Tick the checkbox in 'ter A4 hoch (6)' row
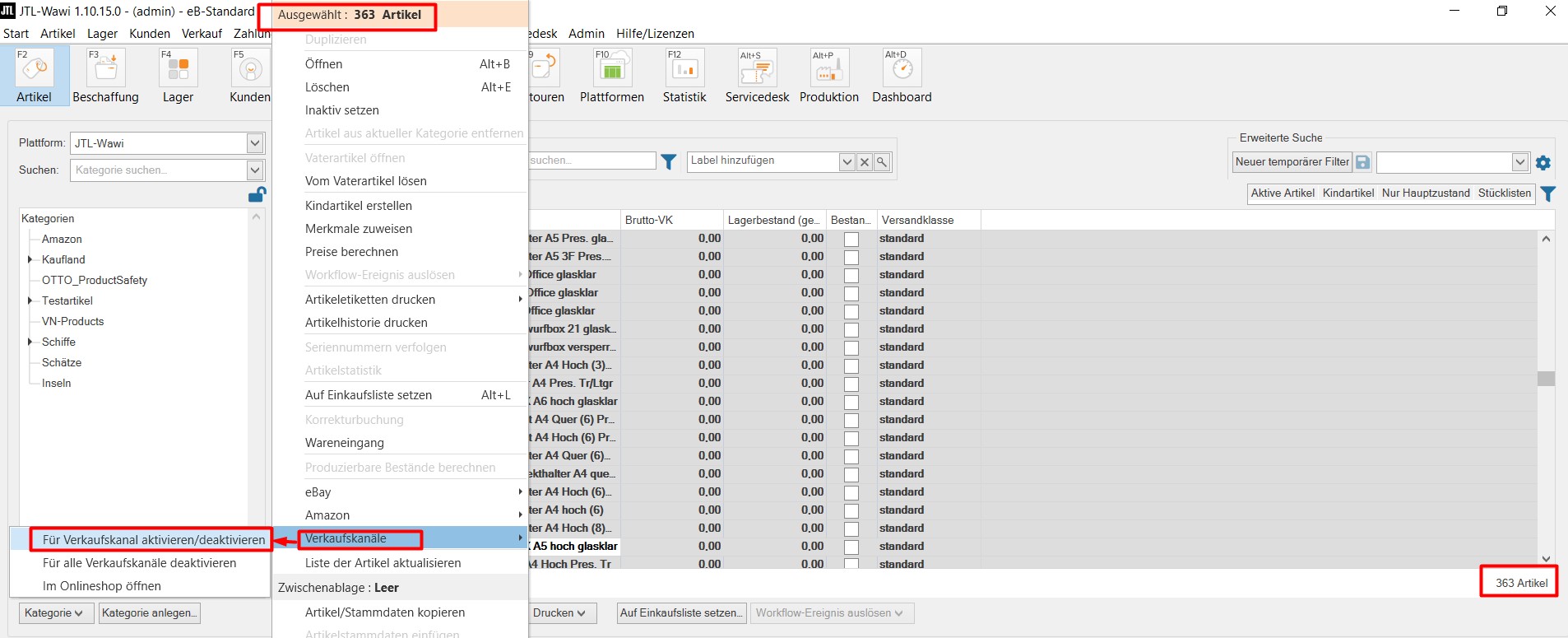The width and height of the screenshot is (1568, 638). [x=851, y=510]
